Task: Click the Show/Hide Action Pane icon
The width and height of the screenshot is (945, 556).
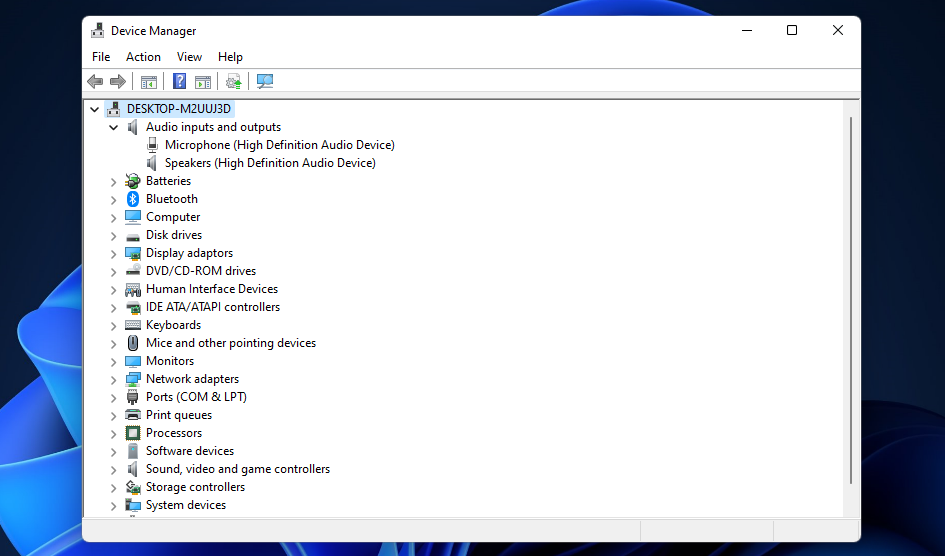Action: pos(203,82)
